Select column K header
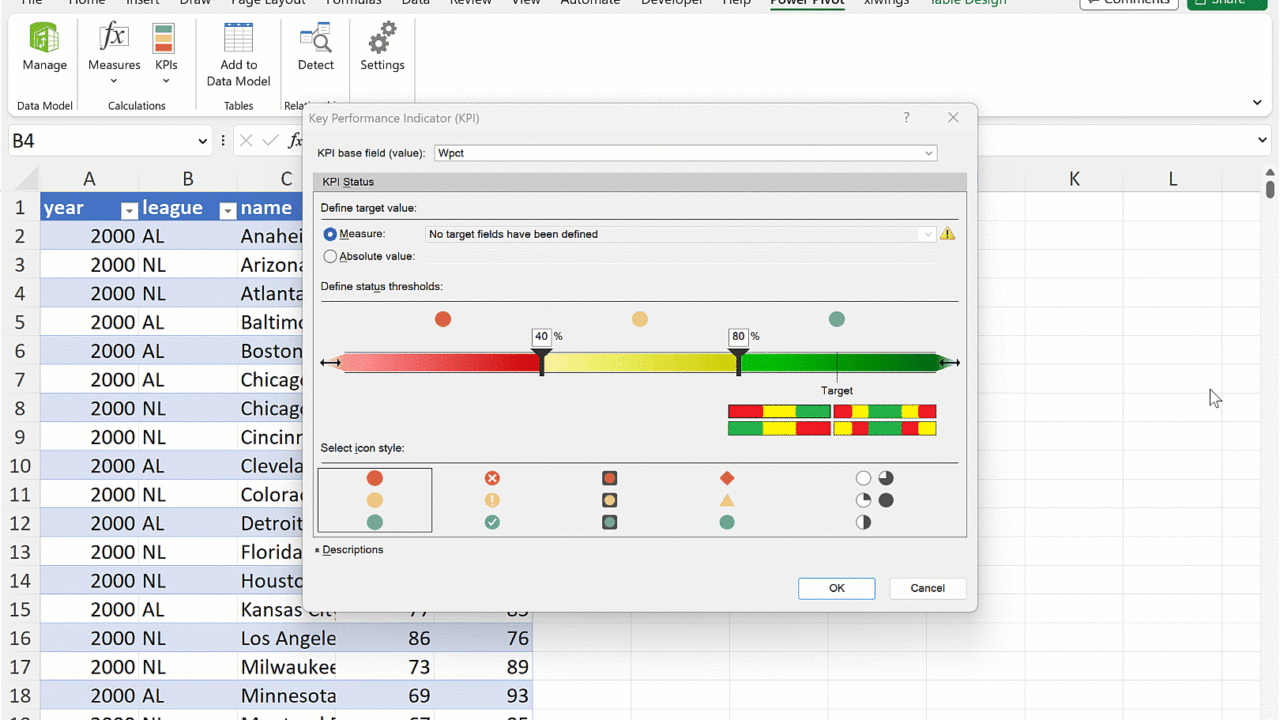The height and width of the screenshot is (720, 1280). tap(1074, 179)
